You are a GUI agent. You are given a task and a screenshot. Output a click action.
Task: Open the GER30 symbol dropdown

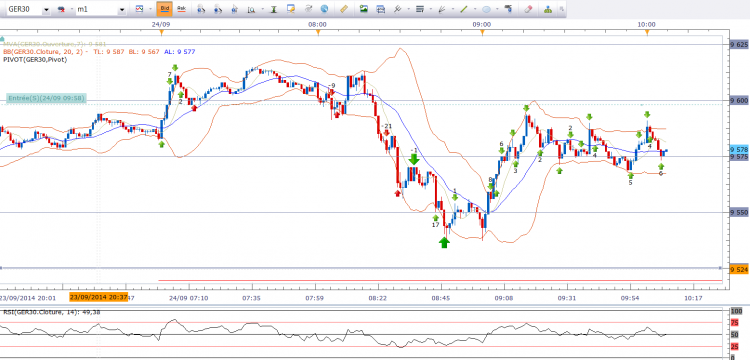[46, 10]
